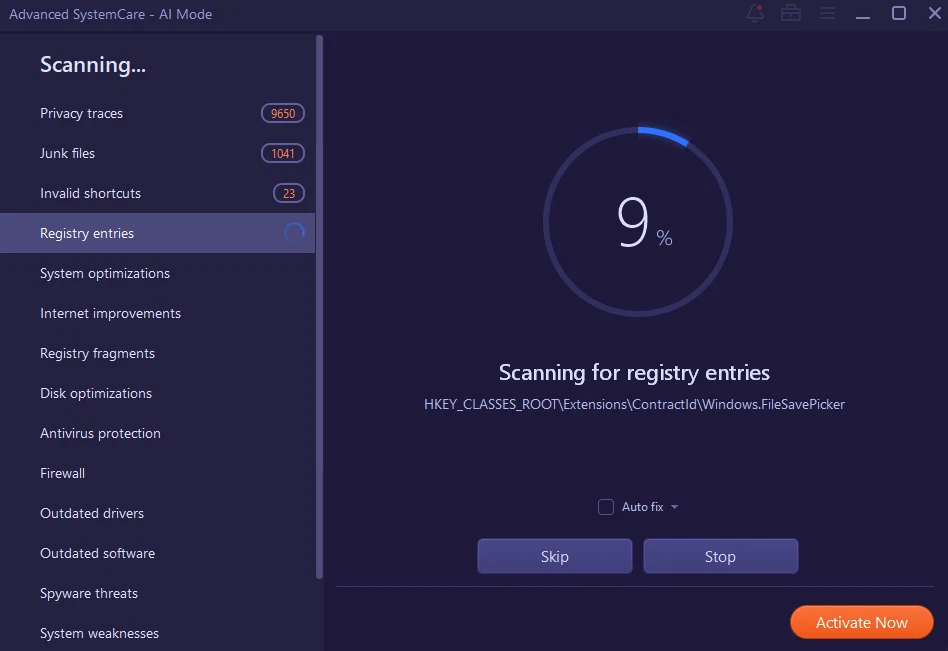
Task: Select Privacy traces in the sidebar
Action: click(x=81, y=113)
